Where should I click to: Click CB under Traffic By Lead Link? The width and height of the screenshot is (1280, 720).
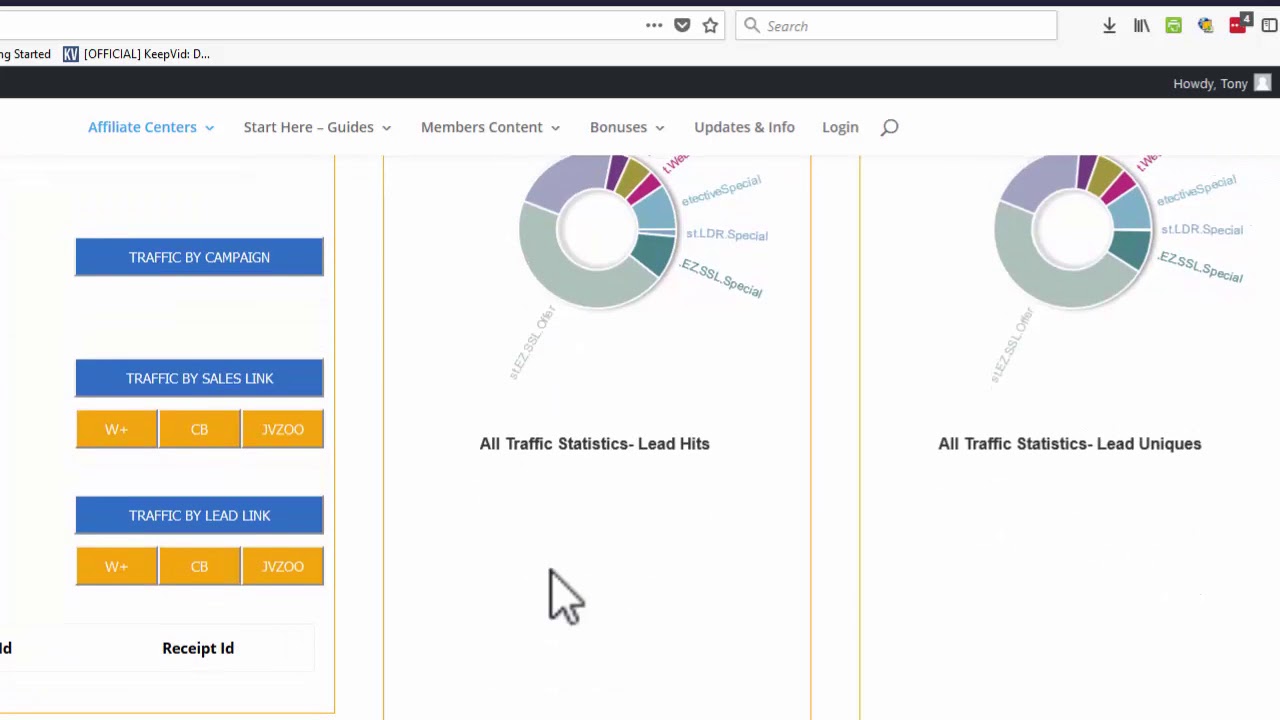pos(199,566)
